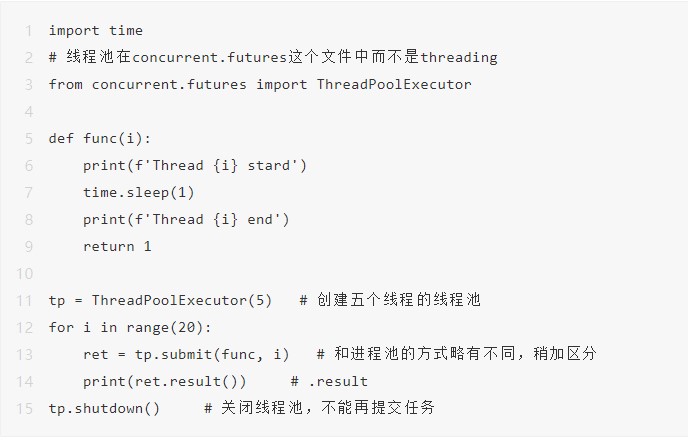Click line number 4 in the gutter
Image resolution: width=688 pixels, height=441 pixels.
click(28, 111)
